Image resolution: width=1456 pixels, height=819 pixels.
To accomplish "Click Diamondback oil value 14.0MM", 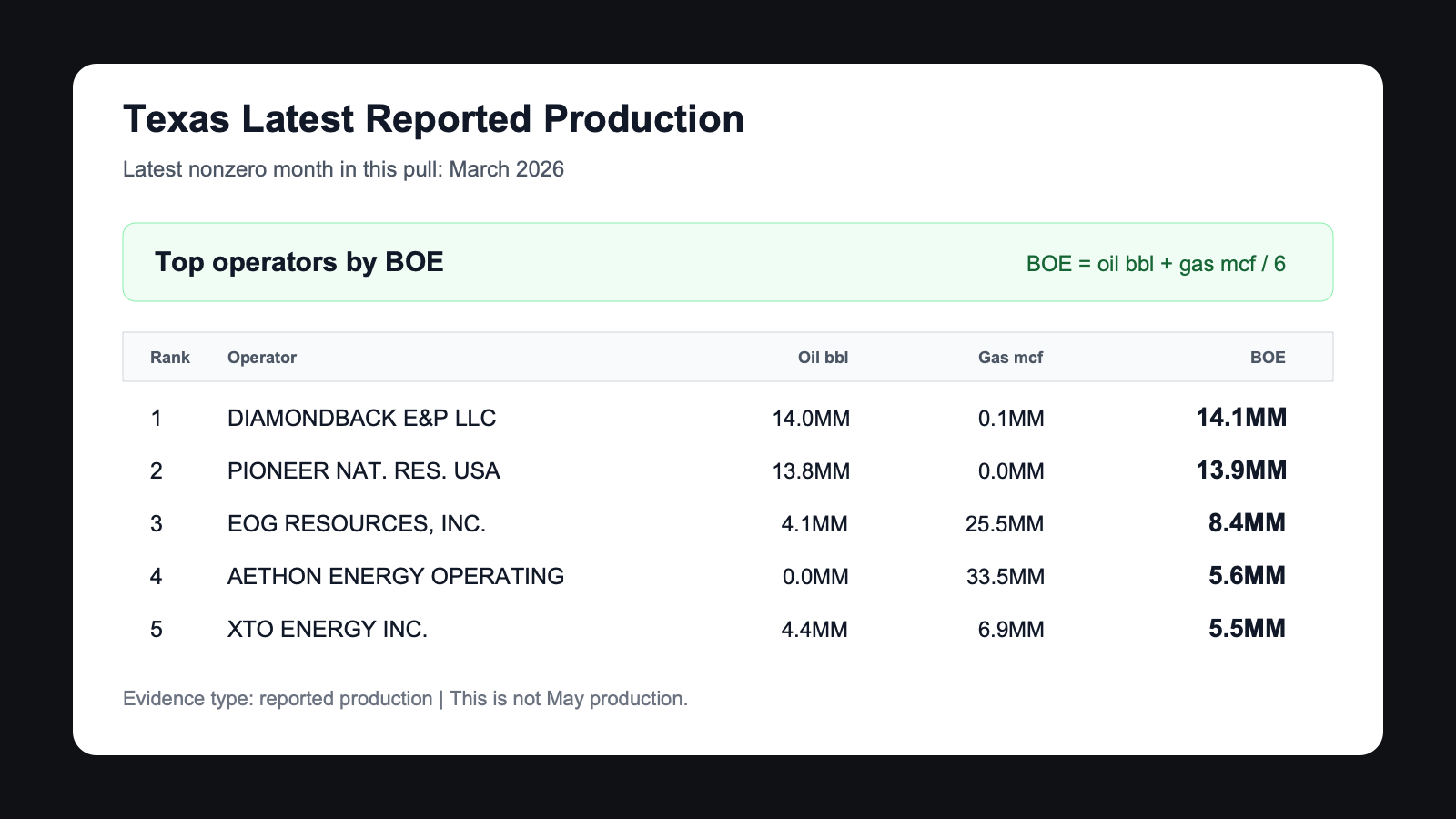I will point(811,419).
